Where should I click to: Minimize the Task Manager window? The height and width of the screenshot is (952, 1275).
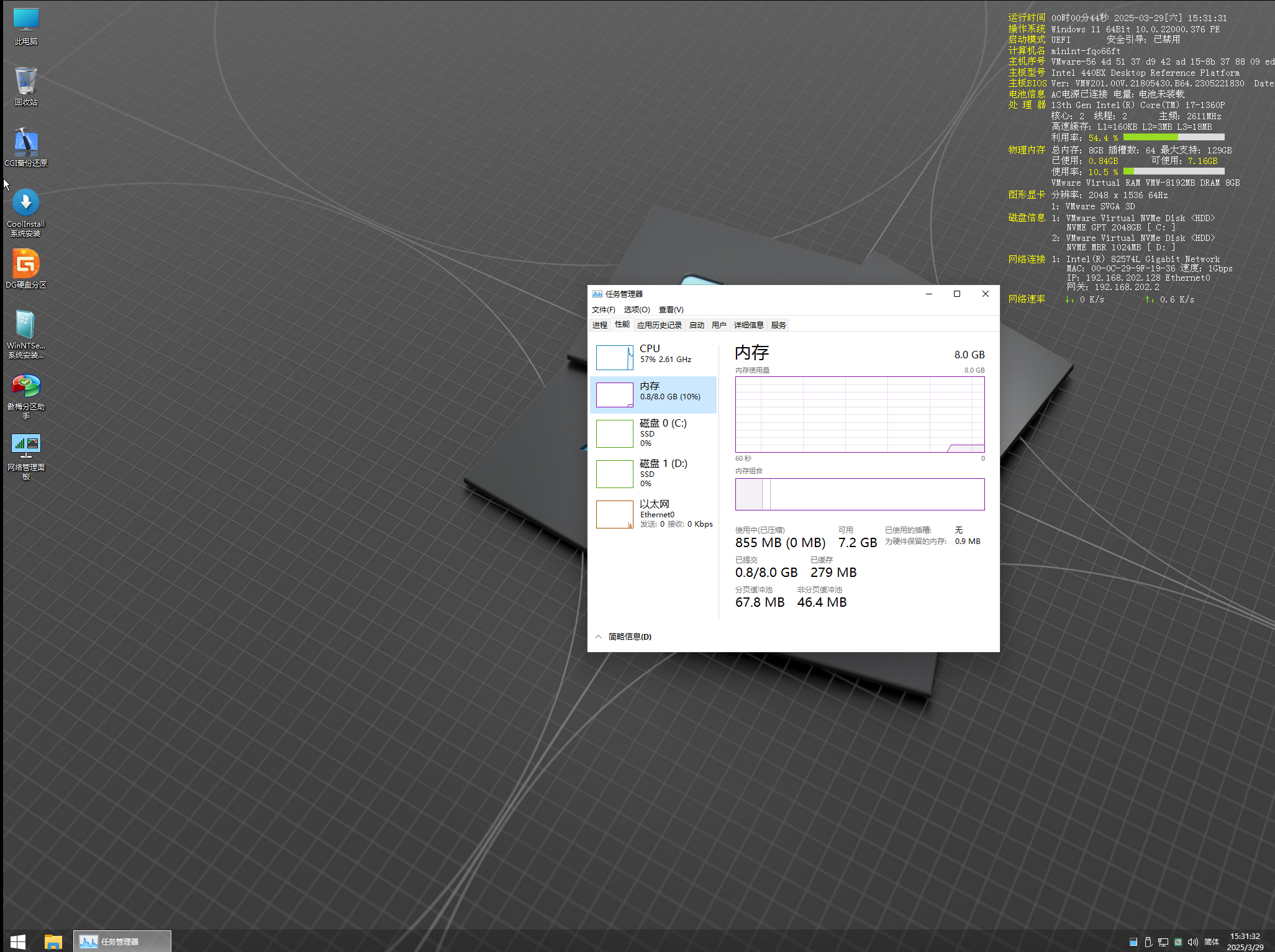[x=929, y=294]
